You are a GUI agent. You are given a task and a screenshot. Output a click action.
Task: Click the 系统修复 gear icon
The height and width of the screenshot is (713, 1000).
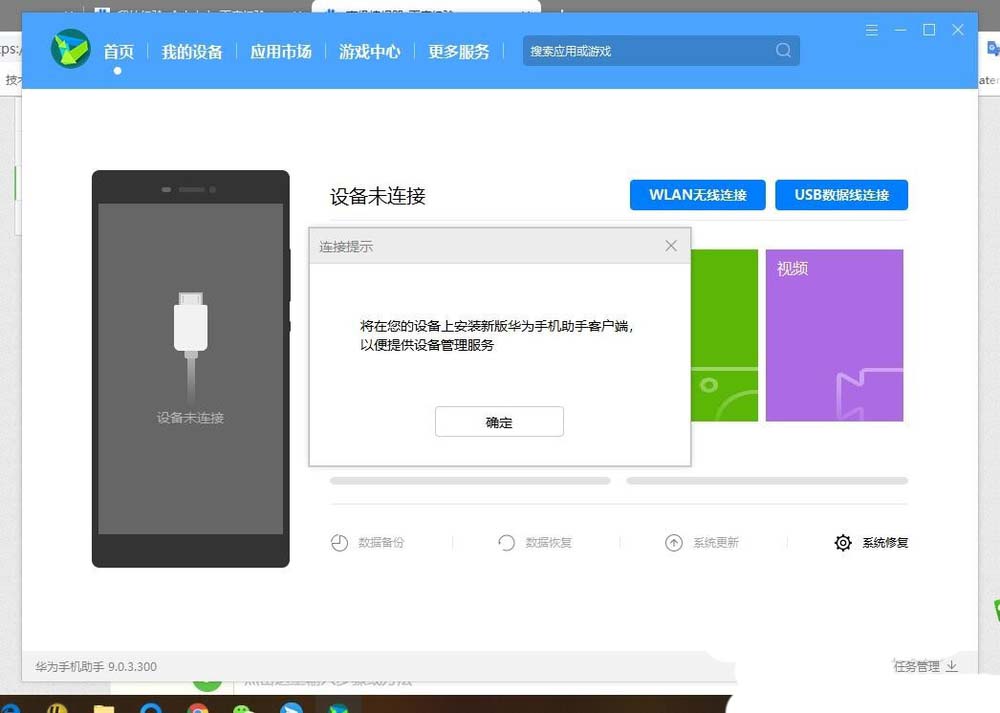[x=843, y=543]
